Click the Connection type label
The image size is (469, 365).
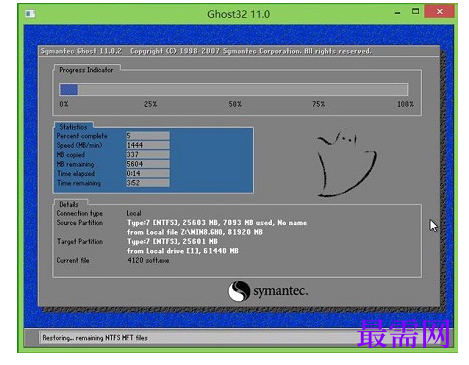tap(80, 213)
